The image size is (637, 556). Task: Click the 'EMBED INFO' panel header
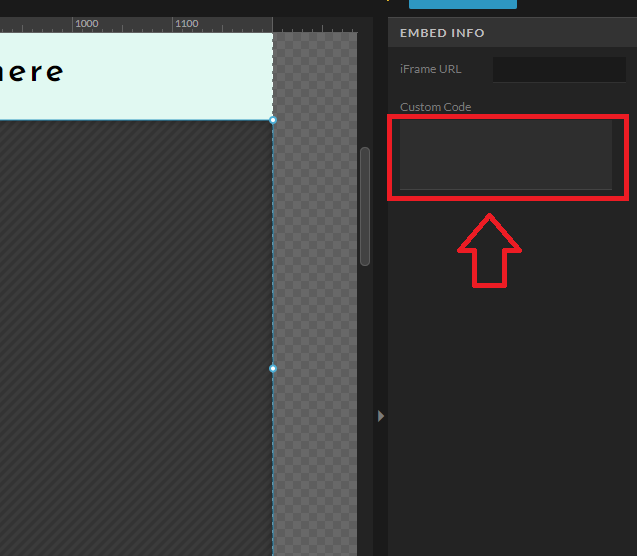[x=512, y=32]
